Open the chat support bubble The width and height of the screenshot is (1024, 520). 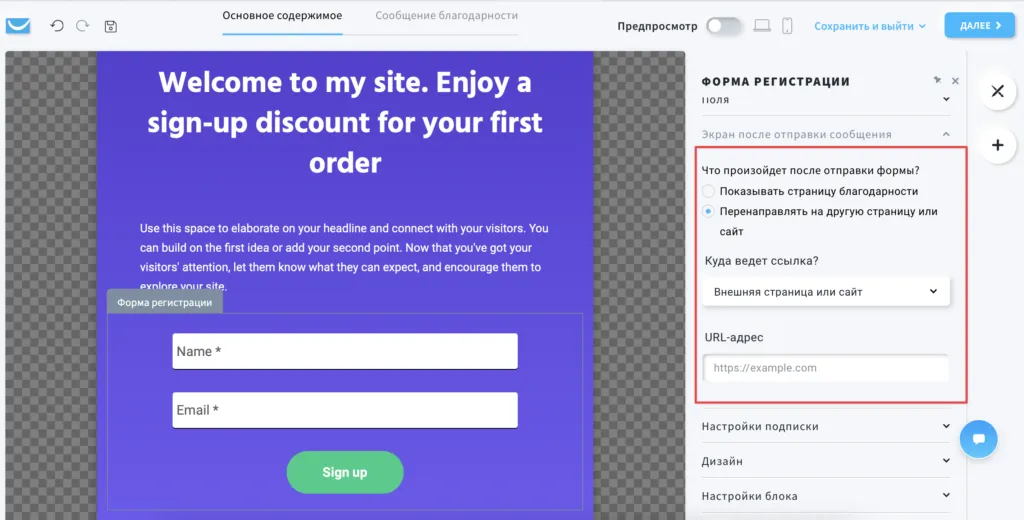tap(978, 439)
